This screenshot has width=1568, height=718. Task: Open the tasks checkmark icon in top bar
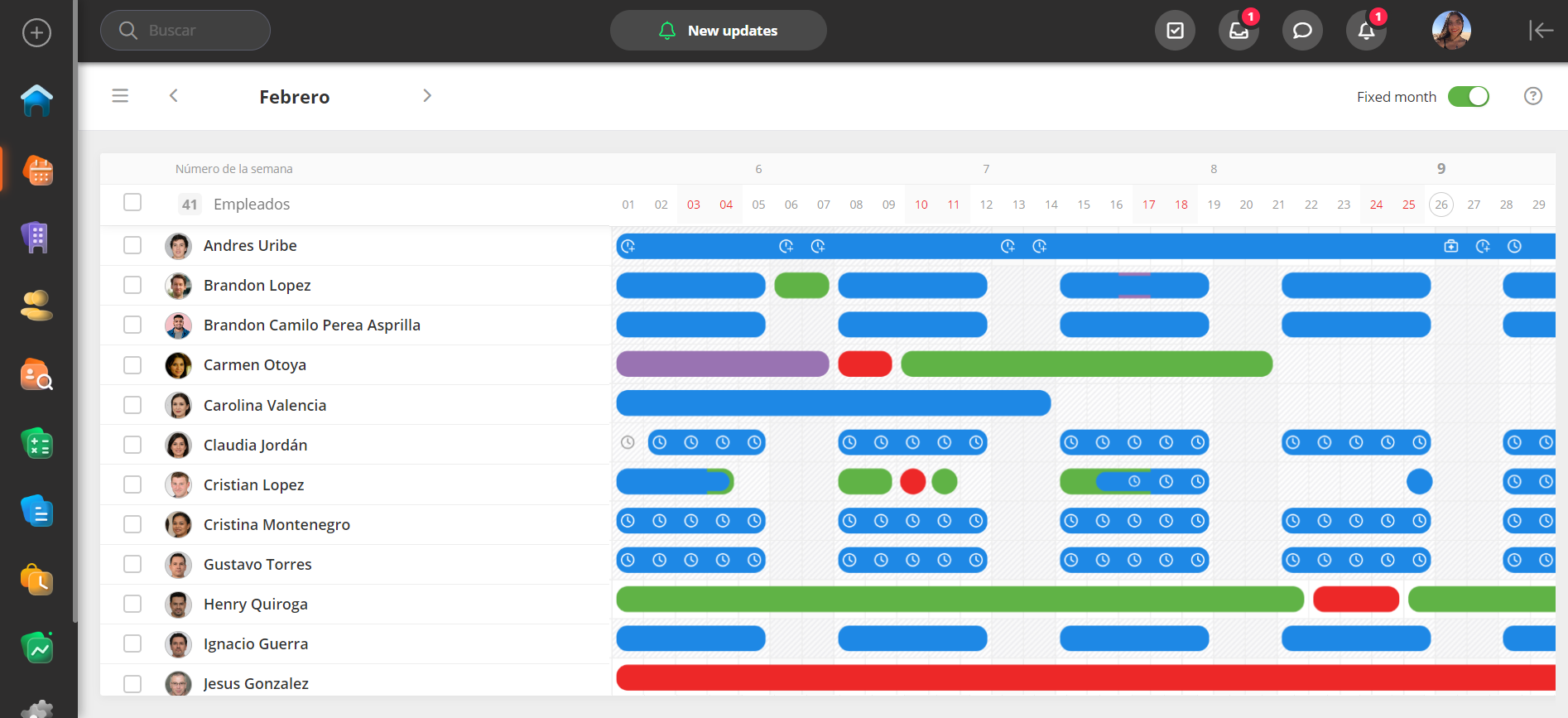[1175, 31]
